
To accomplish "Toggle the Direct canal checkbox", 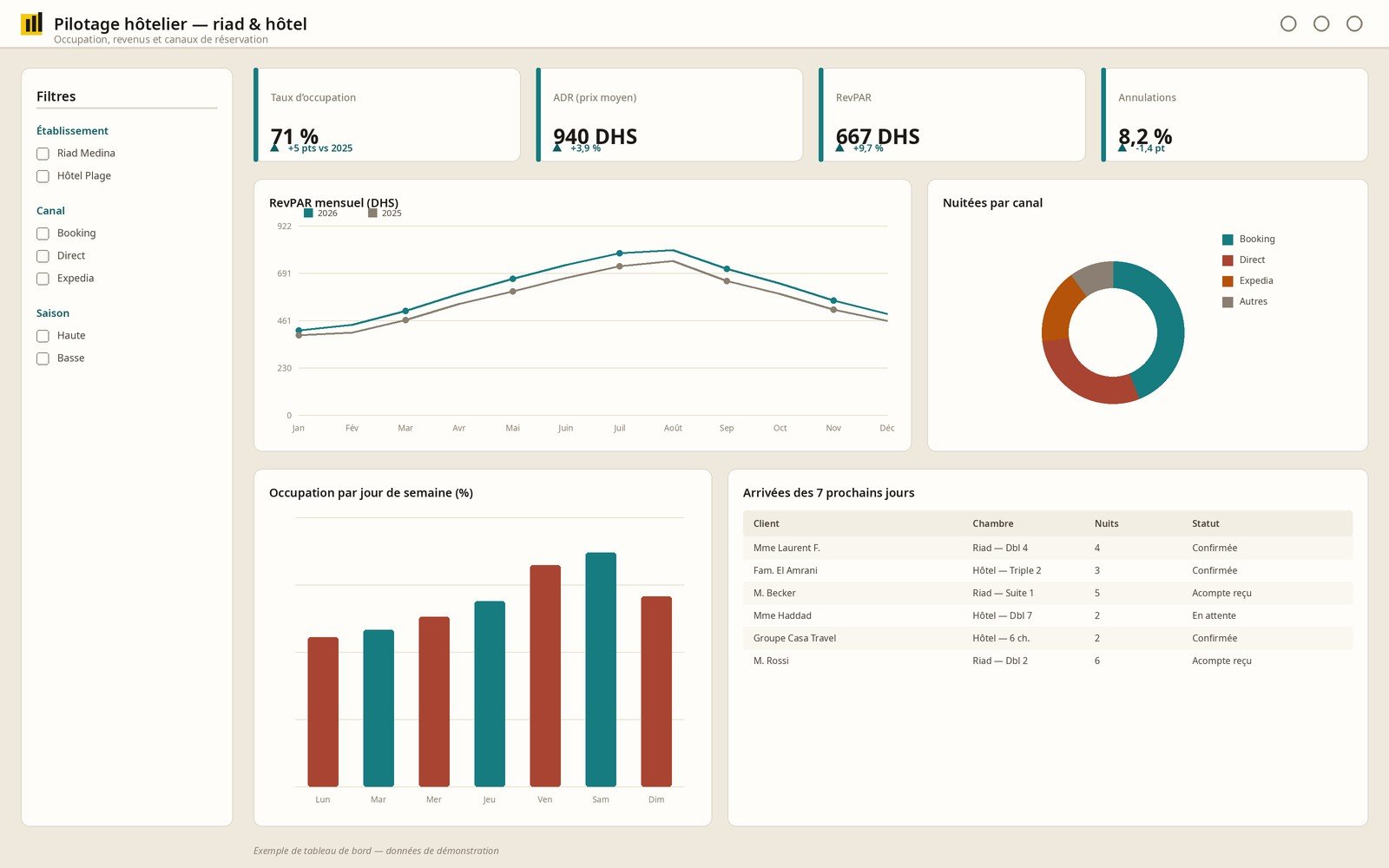I will pyautogui.click(x=43, y=256).
